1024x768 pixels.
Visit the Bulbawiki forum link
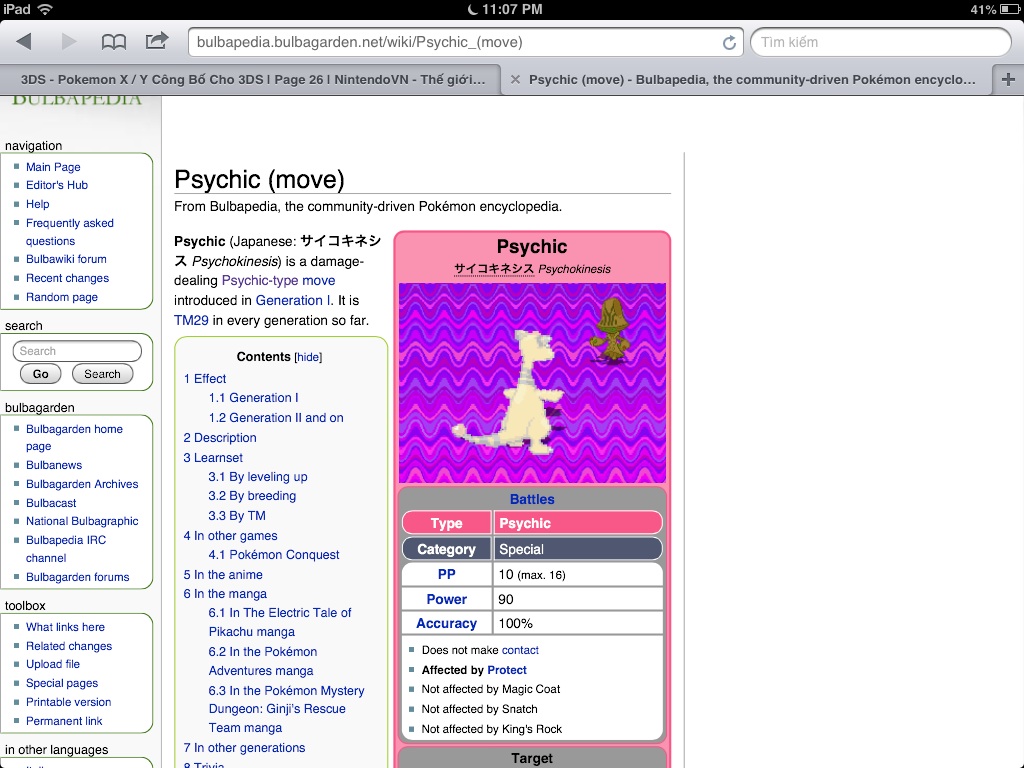[66, 259]
